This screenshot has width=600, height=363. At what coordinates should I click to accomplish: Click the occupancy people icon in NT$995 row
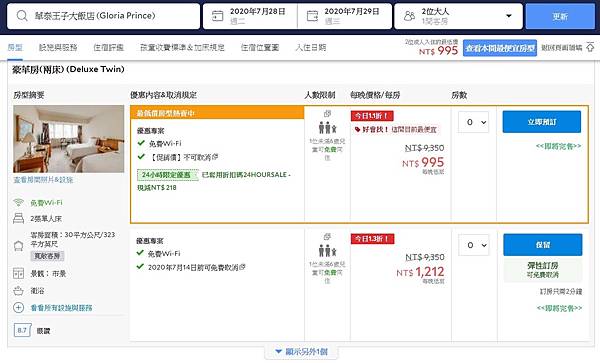327,127
